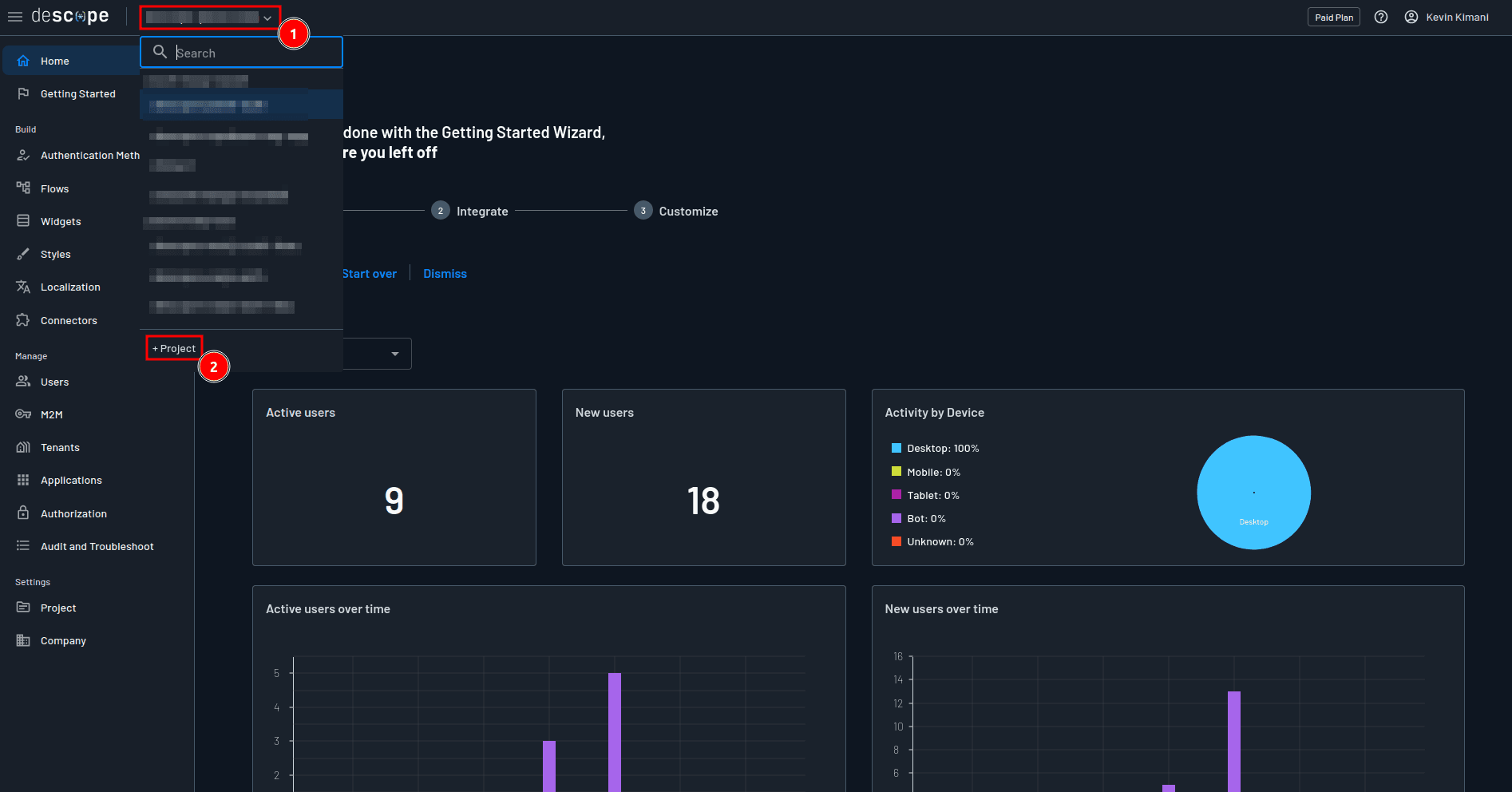Open the Authorization lock icon
The height and width of the screenshot is (792, 1512).
tap(23, 513)
